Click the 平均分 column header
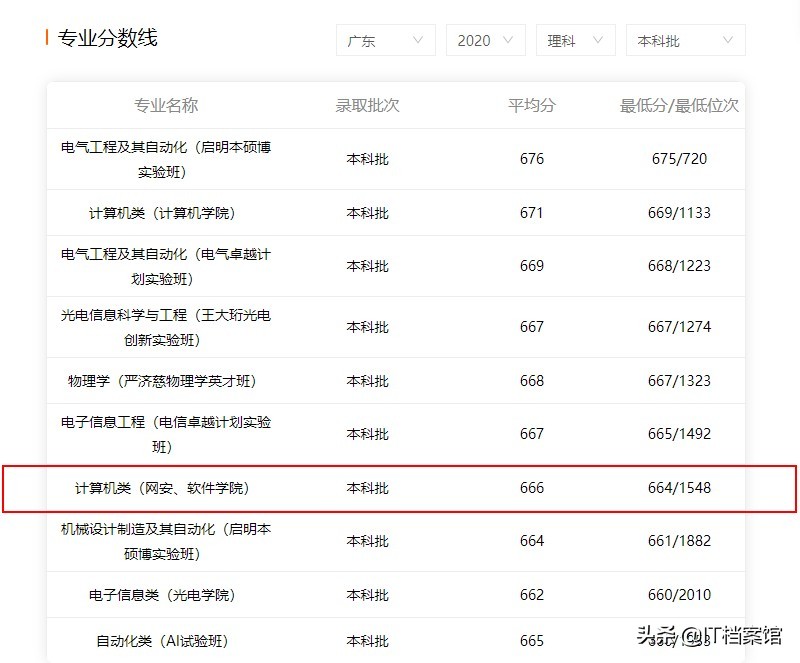This screenshot has height=663, width=800. coord(531,105)
